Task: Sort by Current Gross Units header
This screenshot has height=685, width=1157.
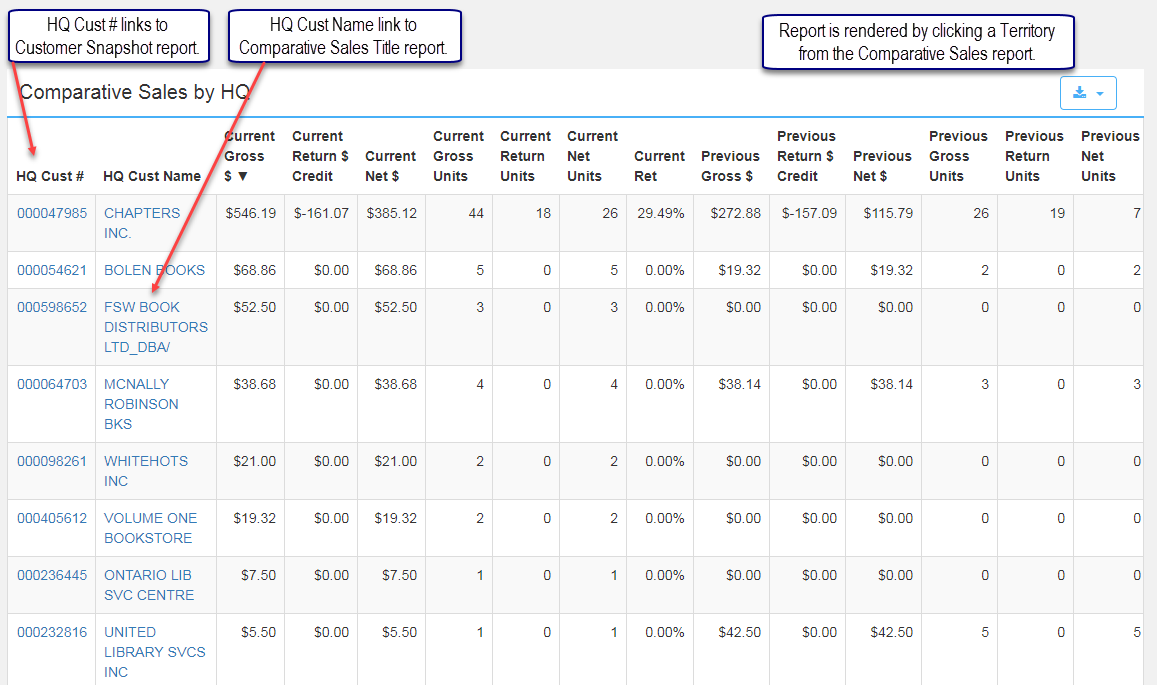Action: pyautogui.click(x=458, y=156)
